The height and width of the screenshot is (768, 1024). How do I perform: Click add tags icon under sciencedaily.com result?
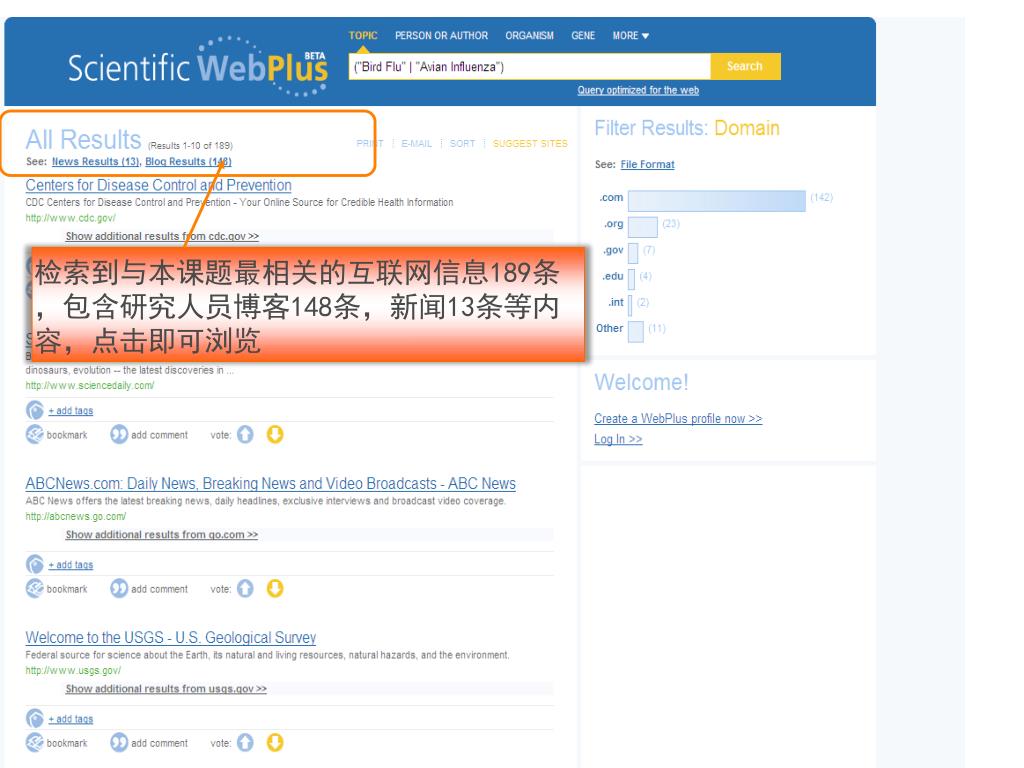coord(35,410)
